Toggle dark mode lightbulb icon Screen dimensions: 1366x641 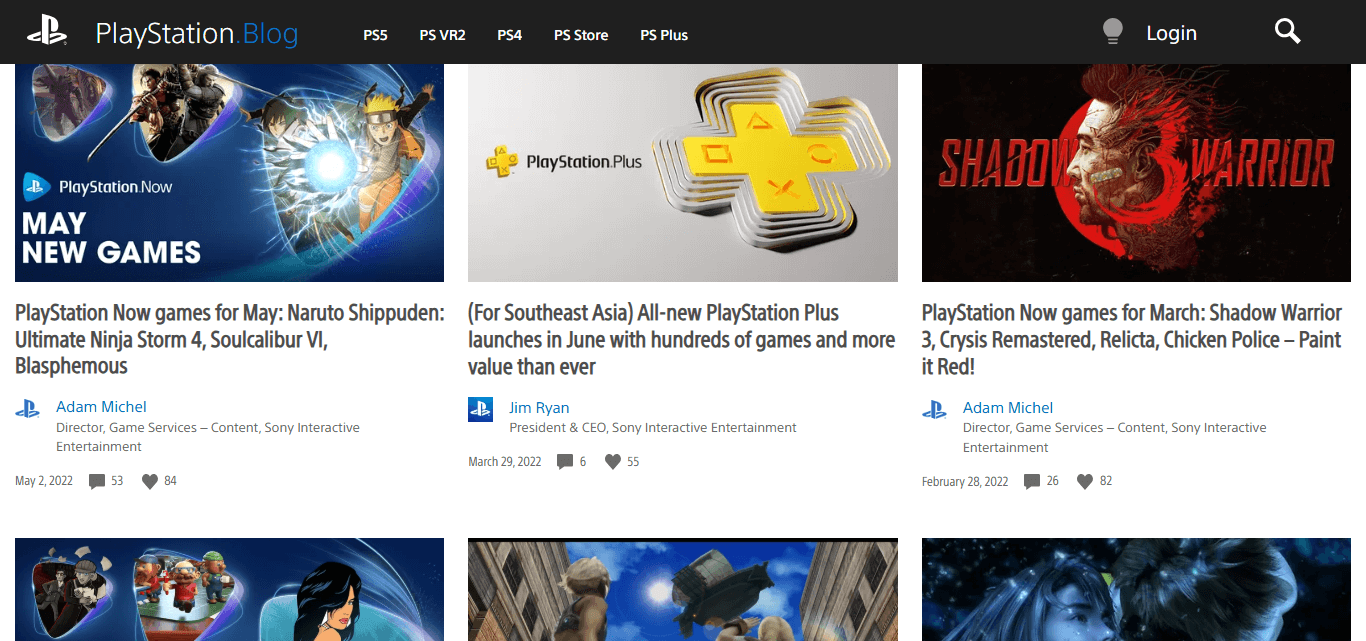(1112, 32)
